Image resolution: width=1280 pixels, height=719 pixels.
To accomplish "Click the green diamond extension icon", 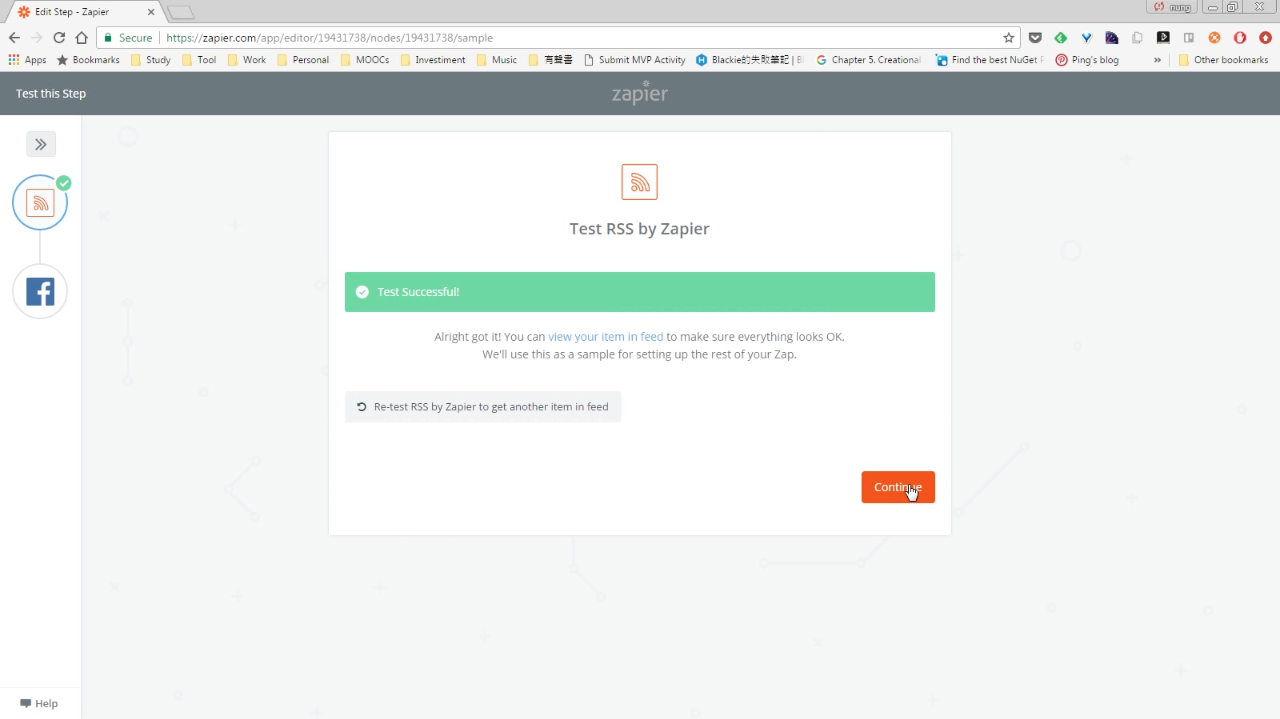I will (x=1061, y=38).
